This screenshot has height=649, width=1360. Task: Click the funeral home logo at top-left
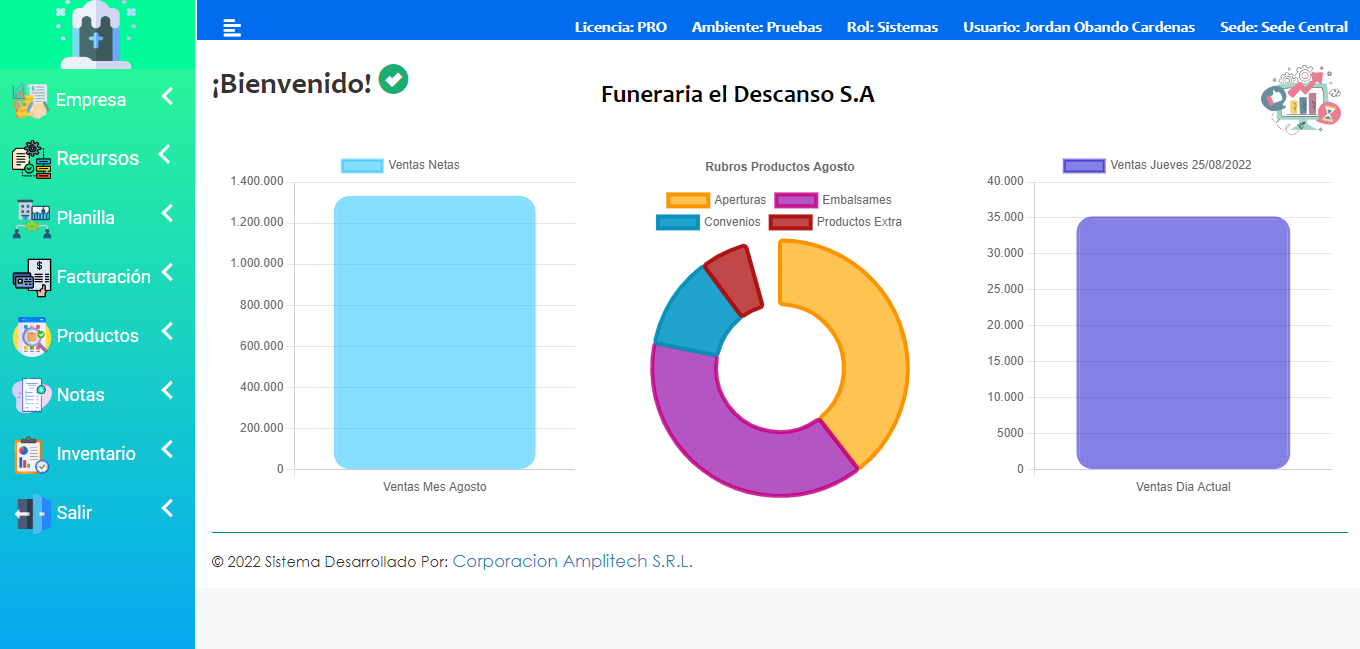point(95,35)
